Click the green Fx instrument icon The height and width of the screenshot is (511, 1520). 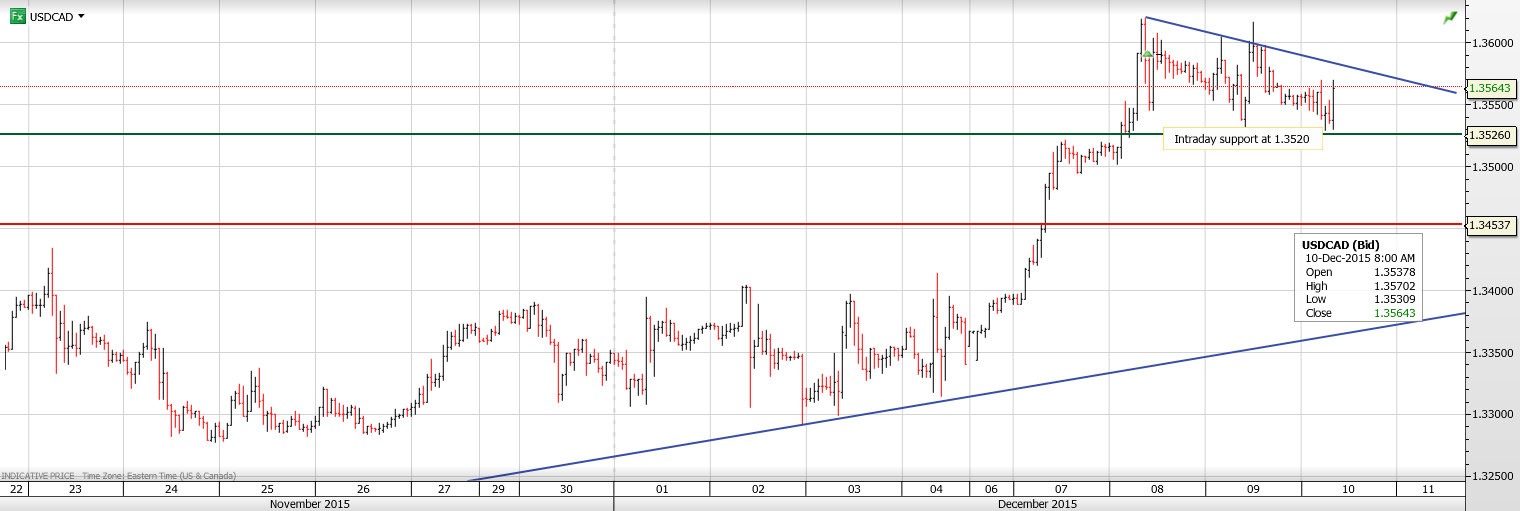click(17, 16)
